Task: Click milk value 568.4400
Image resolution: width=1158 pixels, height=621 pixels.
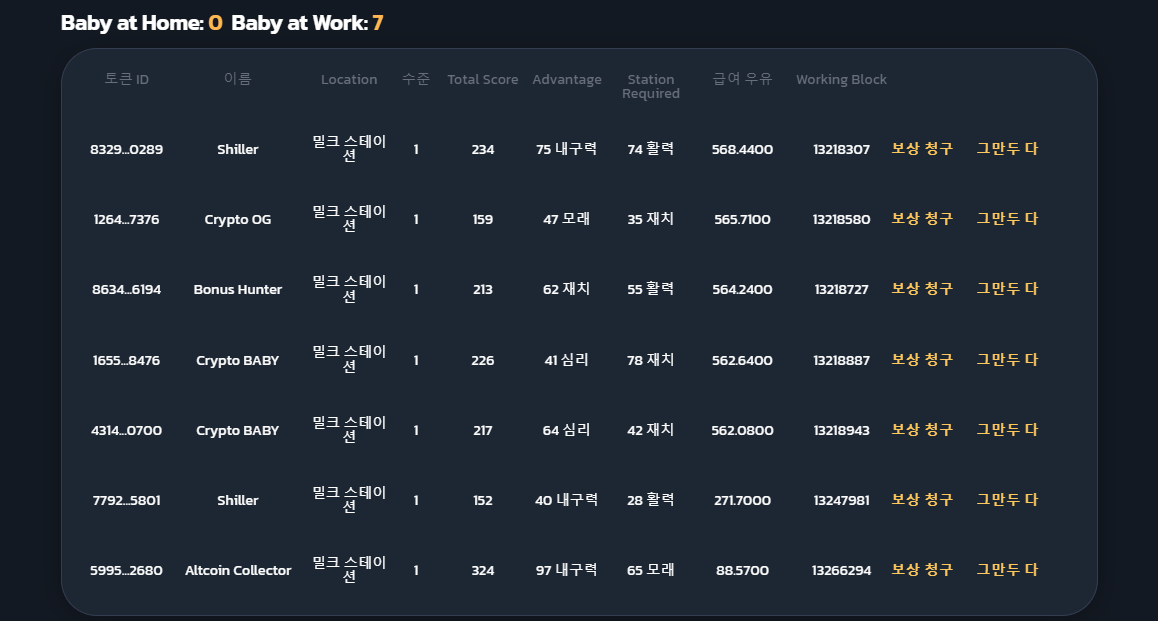Action: tap(742, 149)
